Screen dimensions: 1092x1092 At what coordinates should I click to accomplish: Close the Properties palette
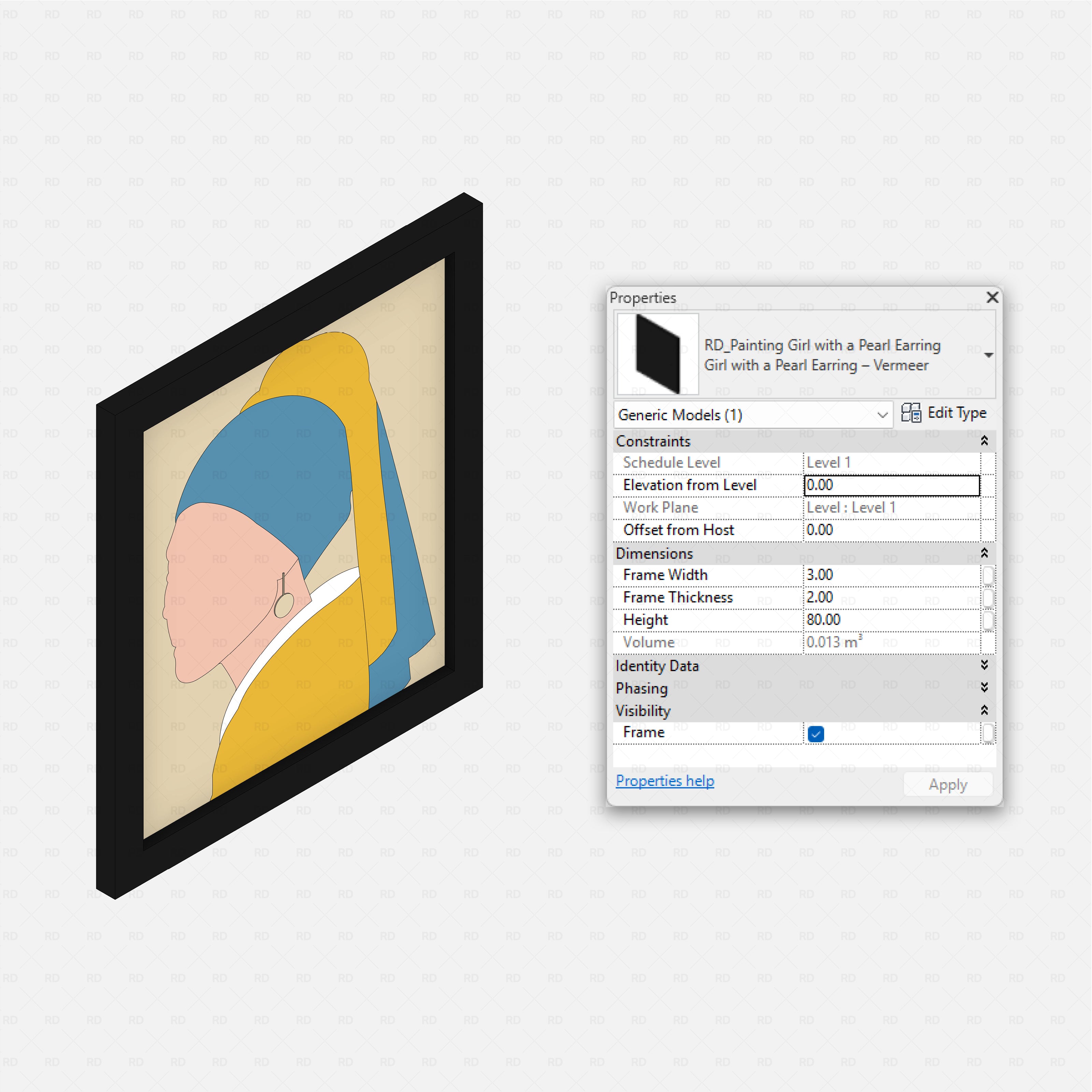tap(992, 298)
